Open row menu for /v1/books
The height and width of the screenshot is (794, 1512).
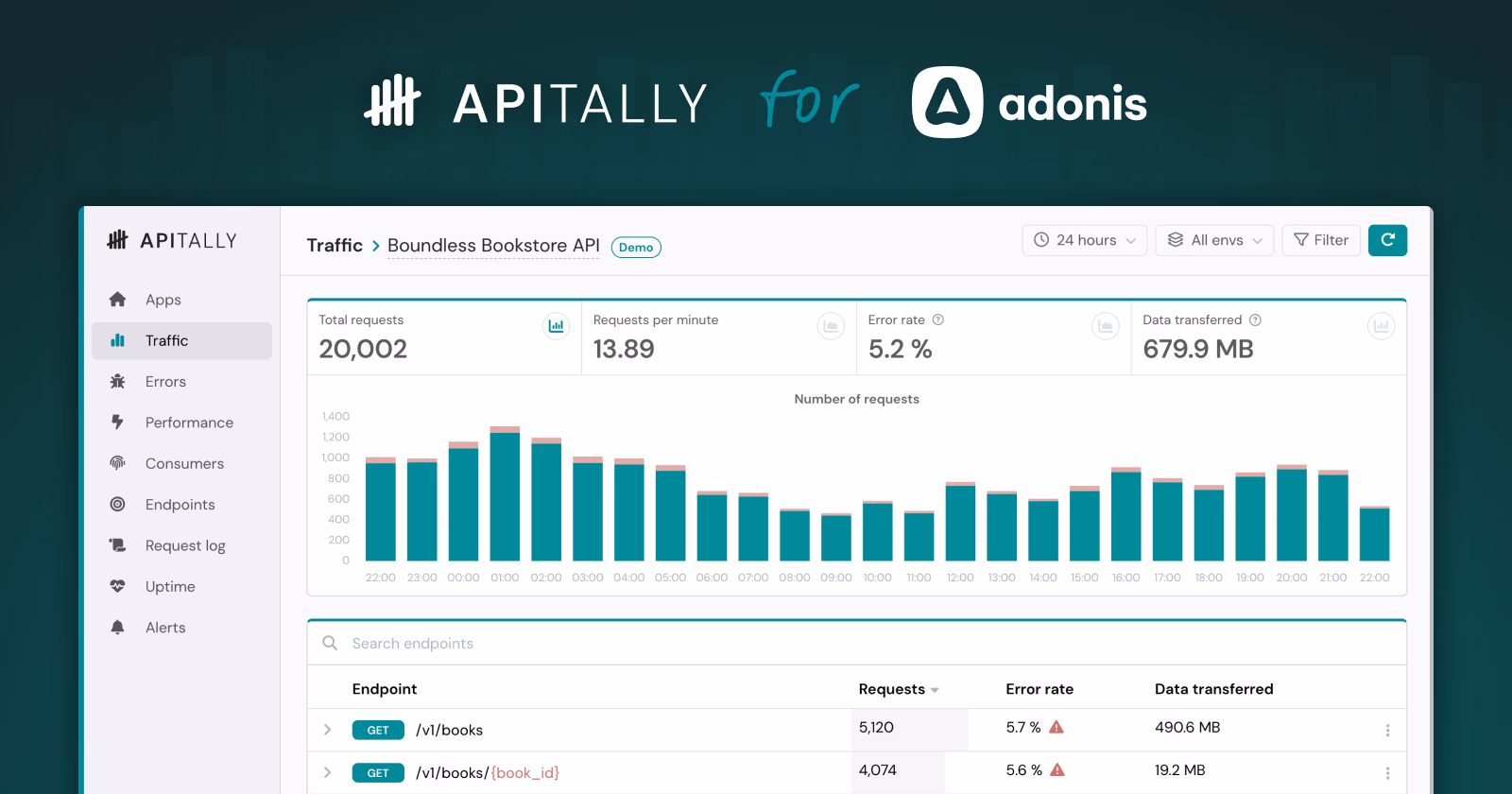(x=1387, y=730)
